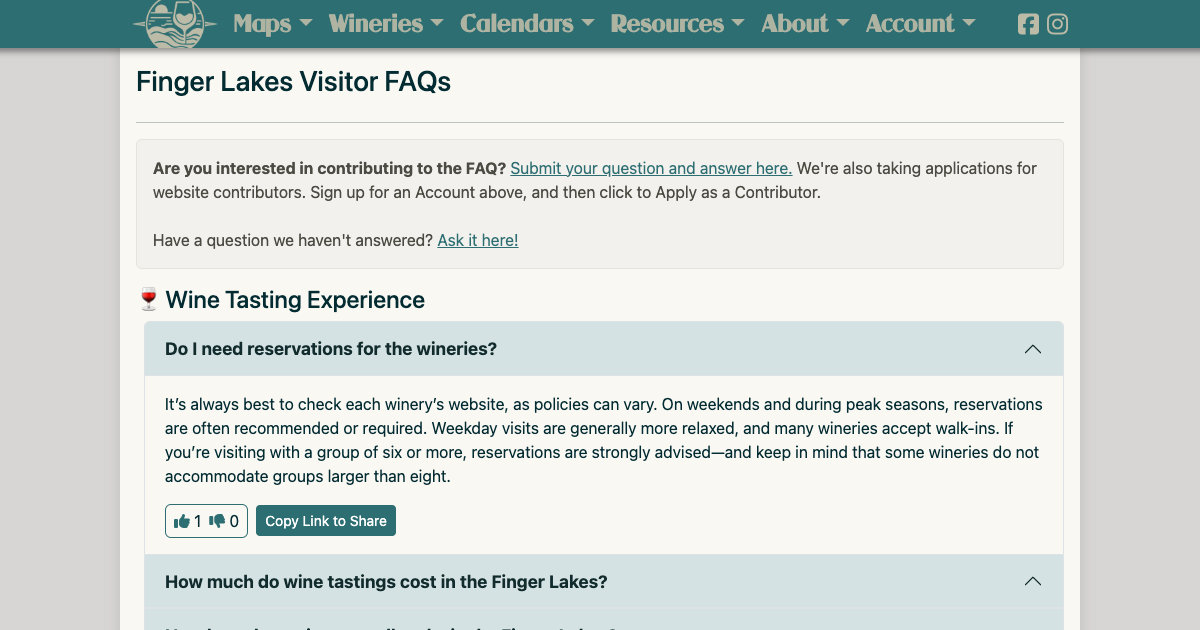Expand the Wineries dropdown

click(386, 24)
